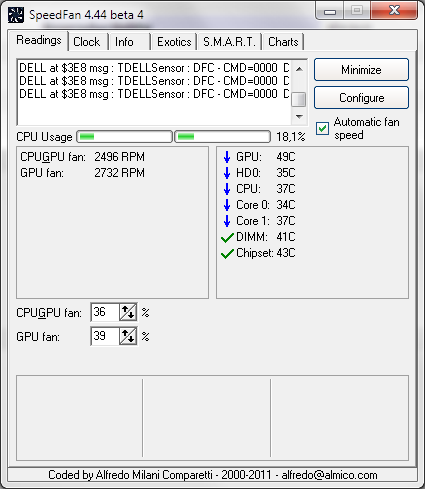Toggle the Automatic fan speed checkbox

click(x=322, y=128)
